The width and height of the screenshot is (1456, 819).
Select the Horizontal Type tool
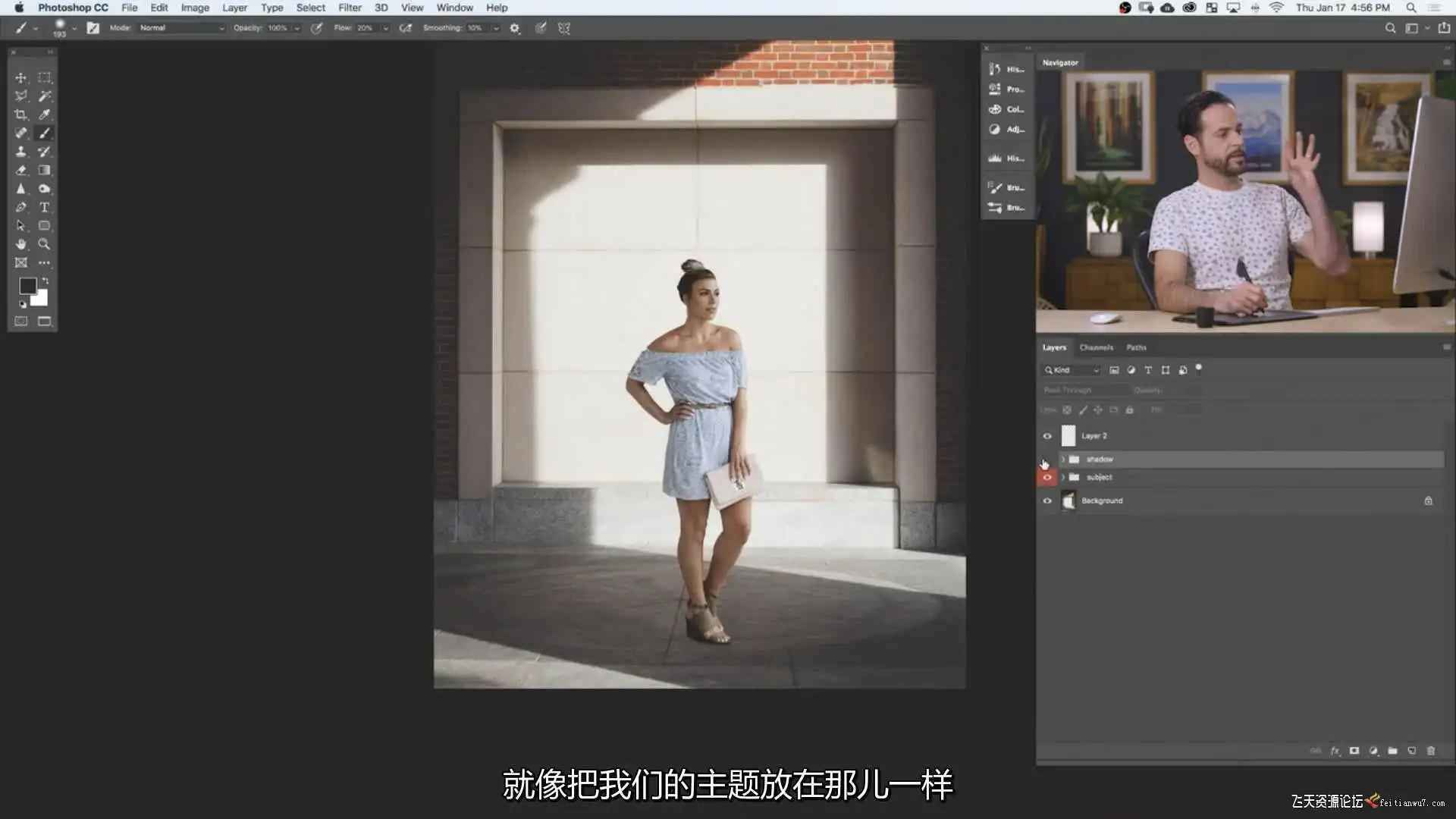tap(44, 207)
